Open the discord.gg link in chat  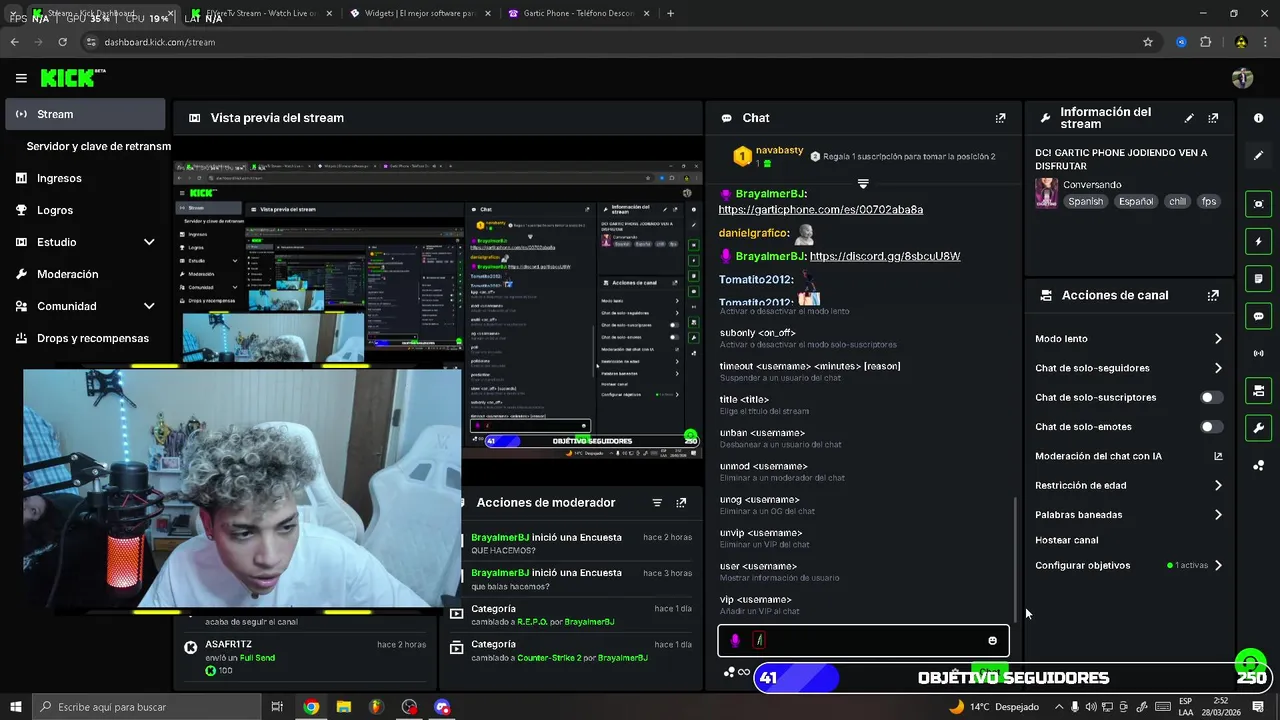click(885, 257)
